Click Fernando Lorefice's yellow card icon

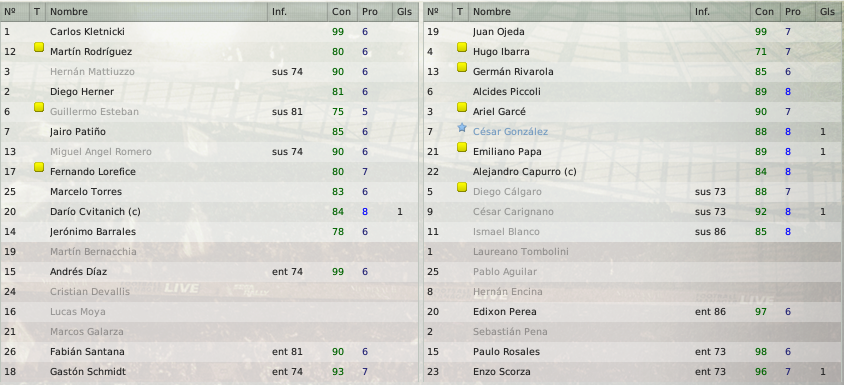click(39, 167)
